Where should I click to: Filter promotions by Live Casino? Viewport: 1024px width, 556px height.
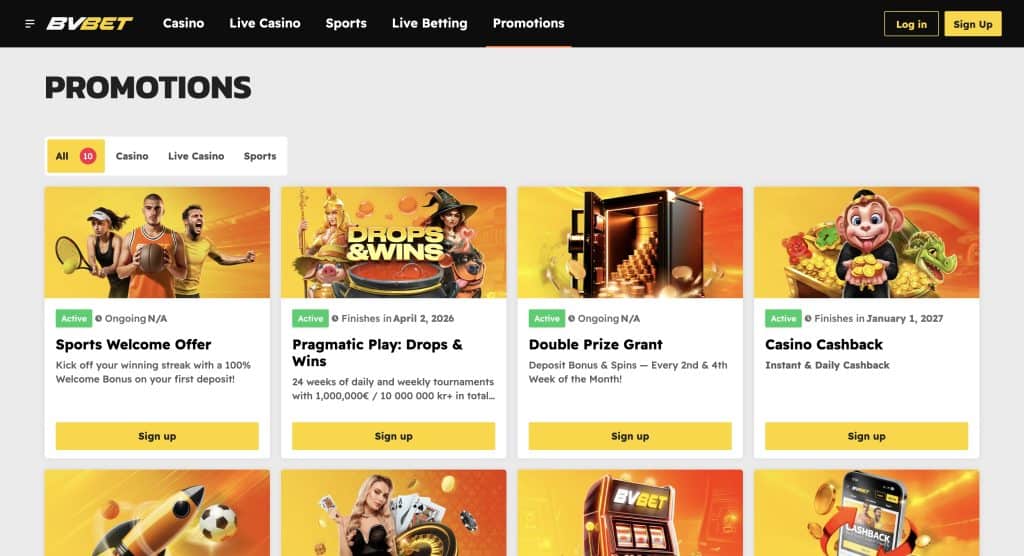(196, 156)
